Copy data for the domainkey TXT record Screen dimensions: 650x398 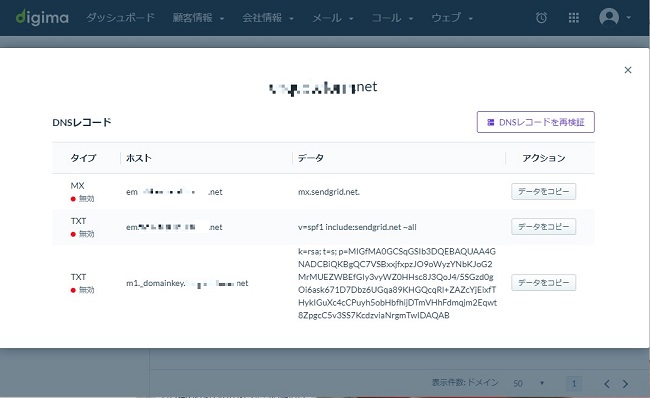pyautogui.click(x=543, y=283)
